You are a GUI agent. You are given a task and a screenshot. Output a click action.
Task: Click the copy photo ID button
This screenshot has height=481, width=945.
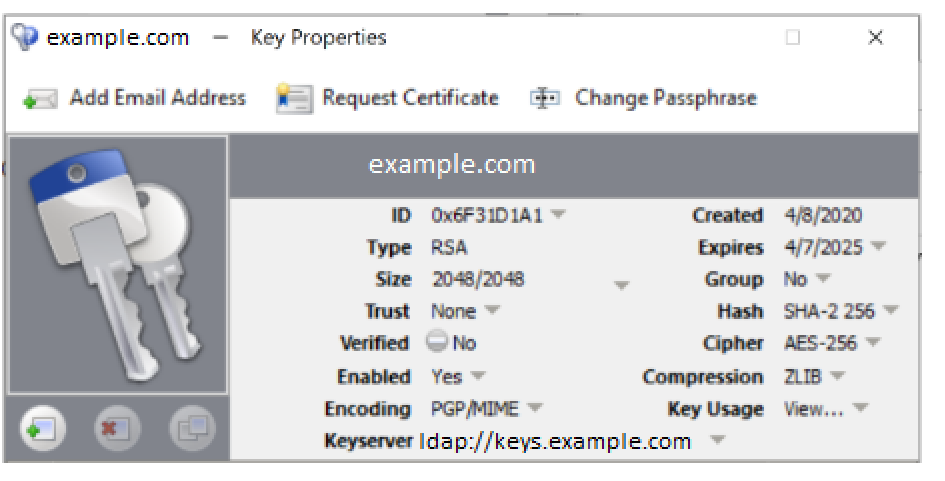pos(192,430)
